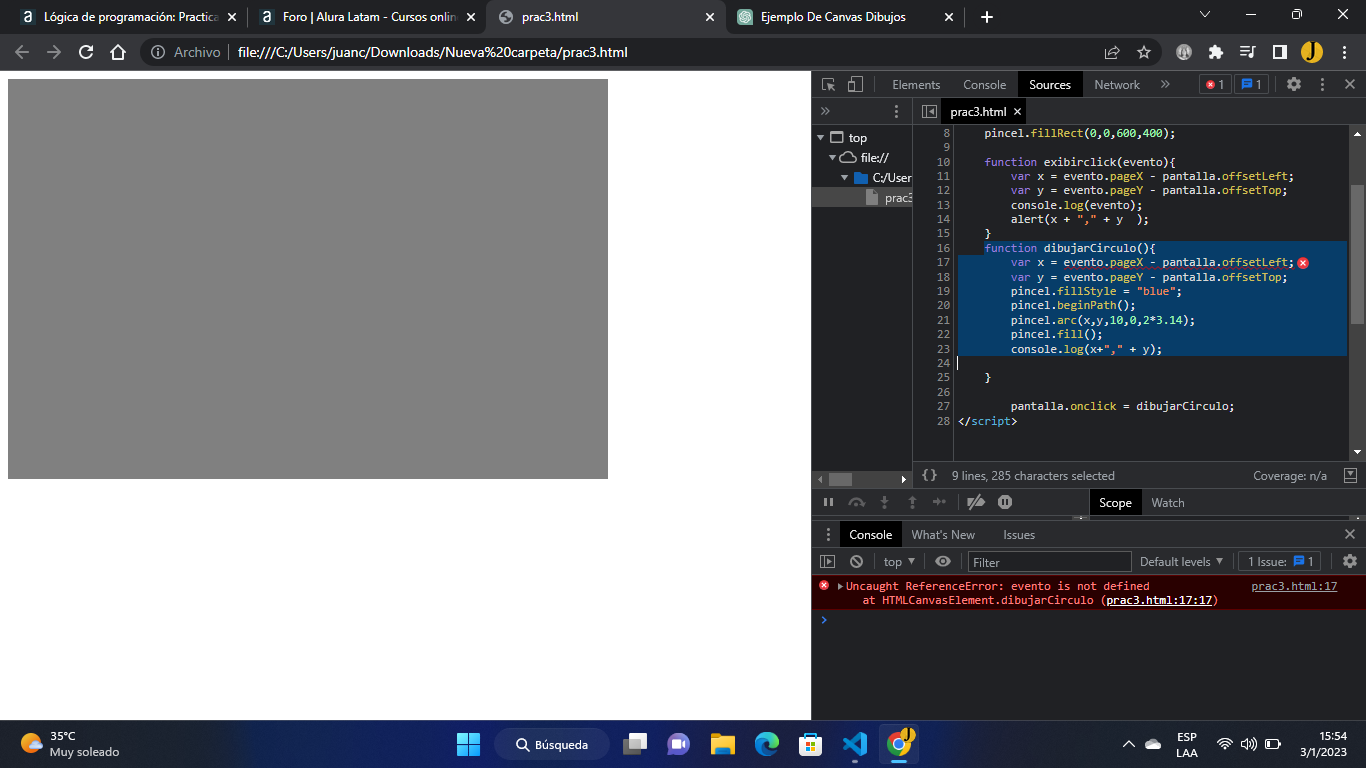Screen dimensions: 1366x768
Task: Close the DevTools panel
Action: pos(1350,85)
